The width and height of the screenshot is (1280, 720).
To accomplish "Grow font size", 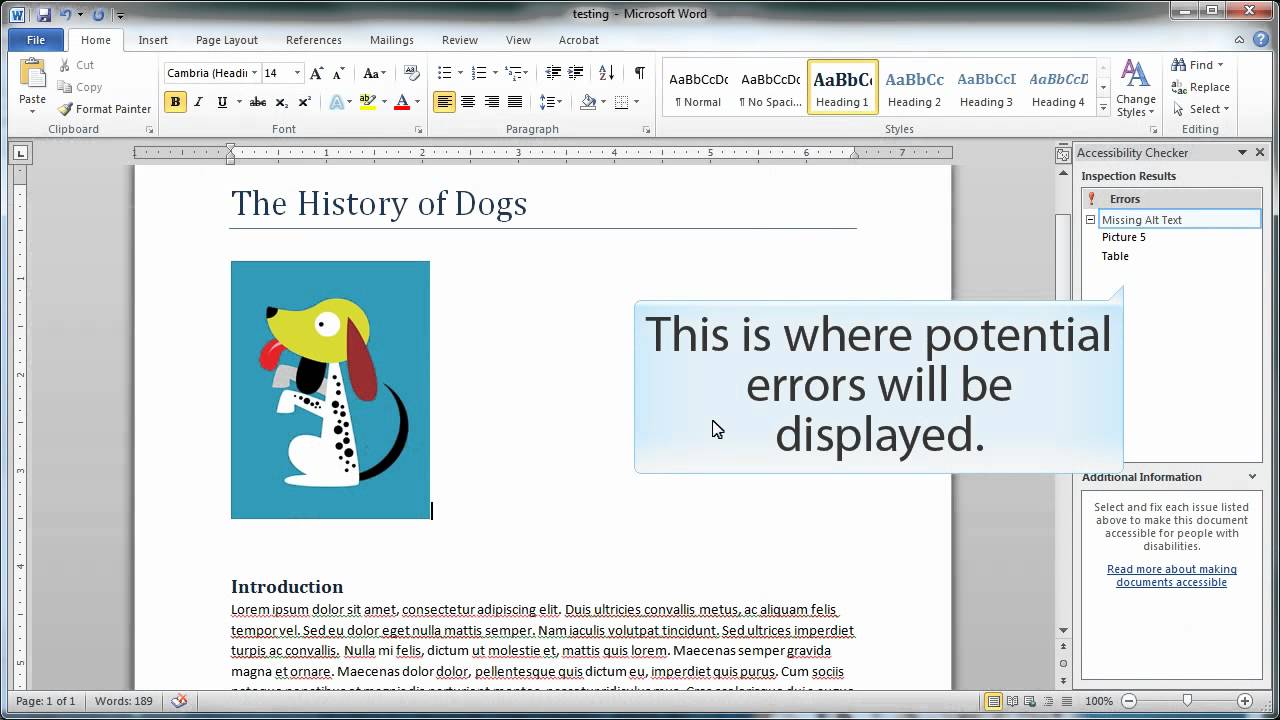I will click(x=316, y=73).
